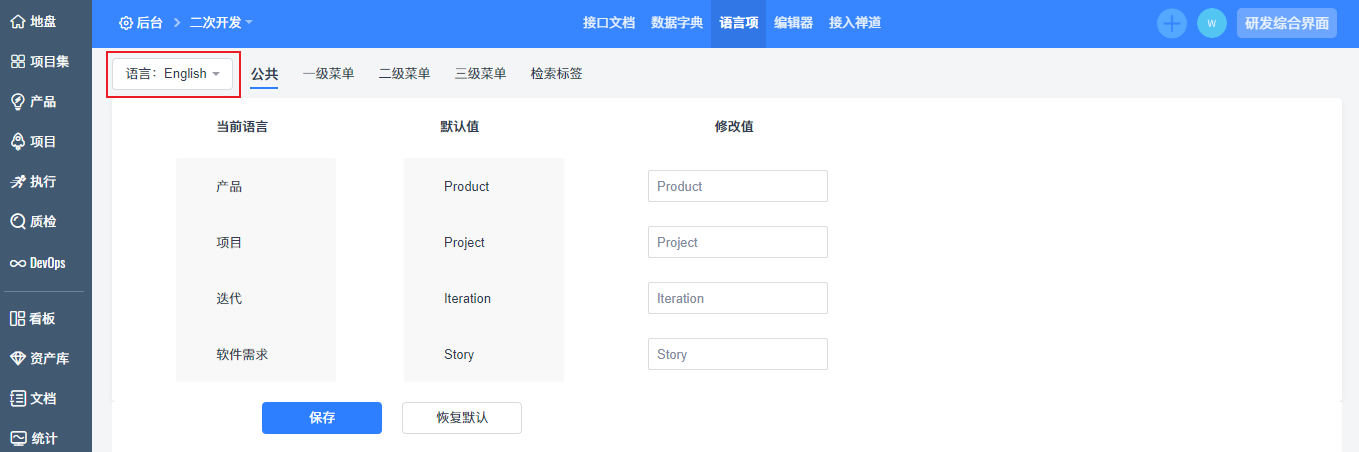Click the blue plus create button
Screen dimensions: 1359x452
pyautogui.click(x=1172, y=23)
